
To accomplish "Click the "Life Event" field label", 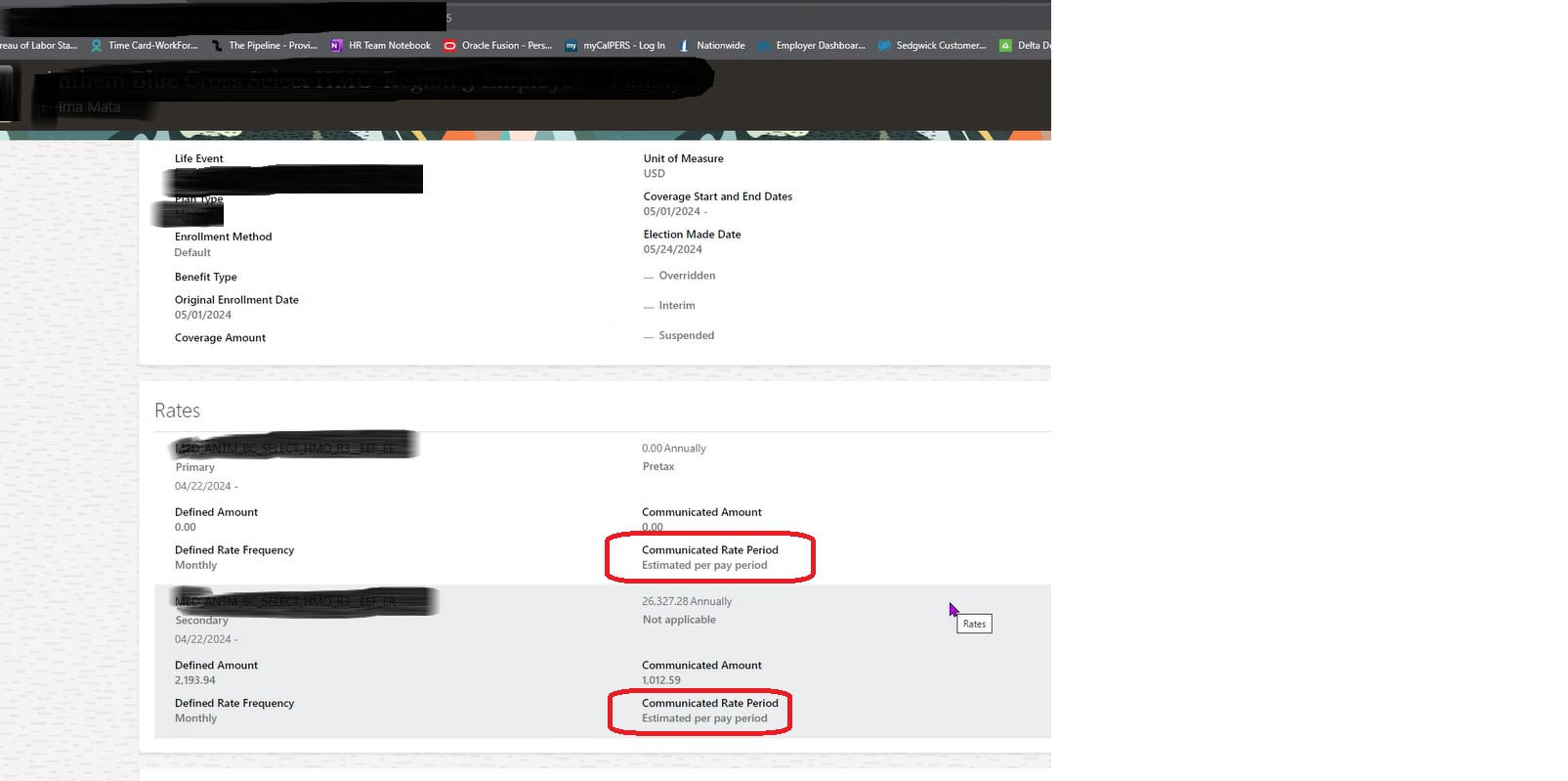I will pos(198,158).
